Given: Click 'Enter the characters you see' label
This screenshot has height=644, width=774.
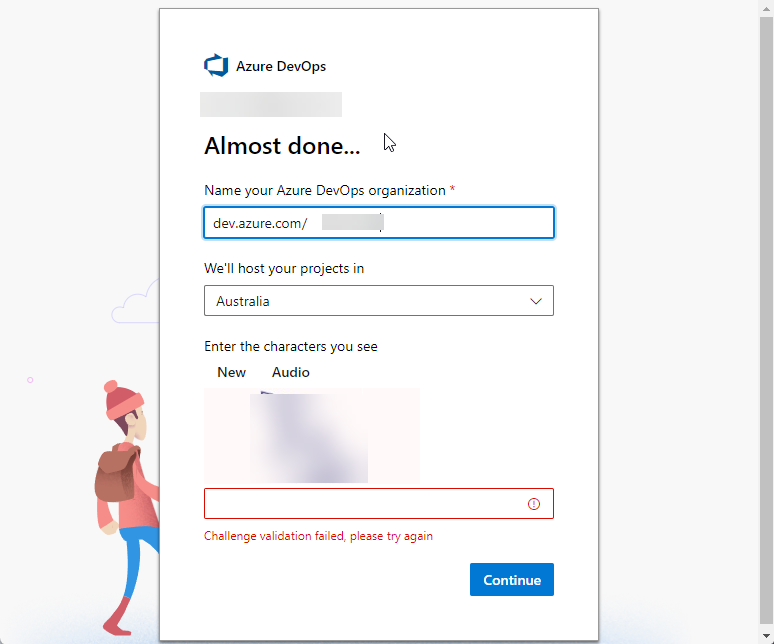Looking at the screenshot, I should (x=291, y=346).
